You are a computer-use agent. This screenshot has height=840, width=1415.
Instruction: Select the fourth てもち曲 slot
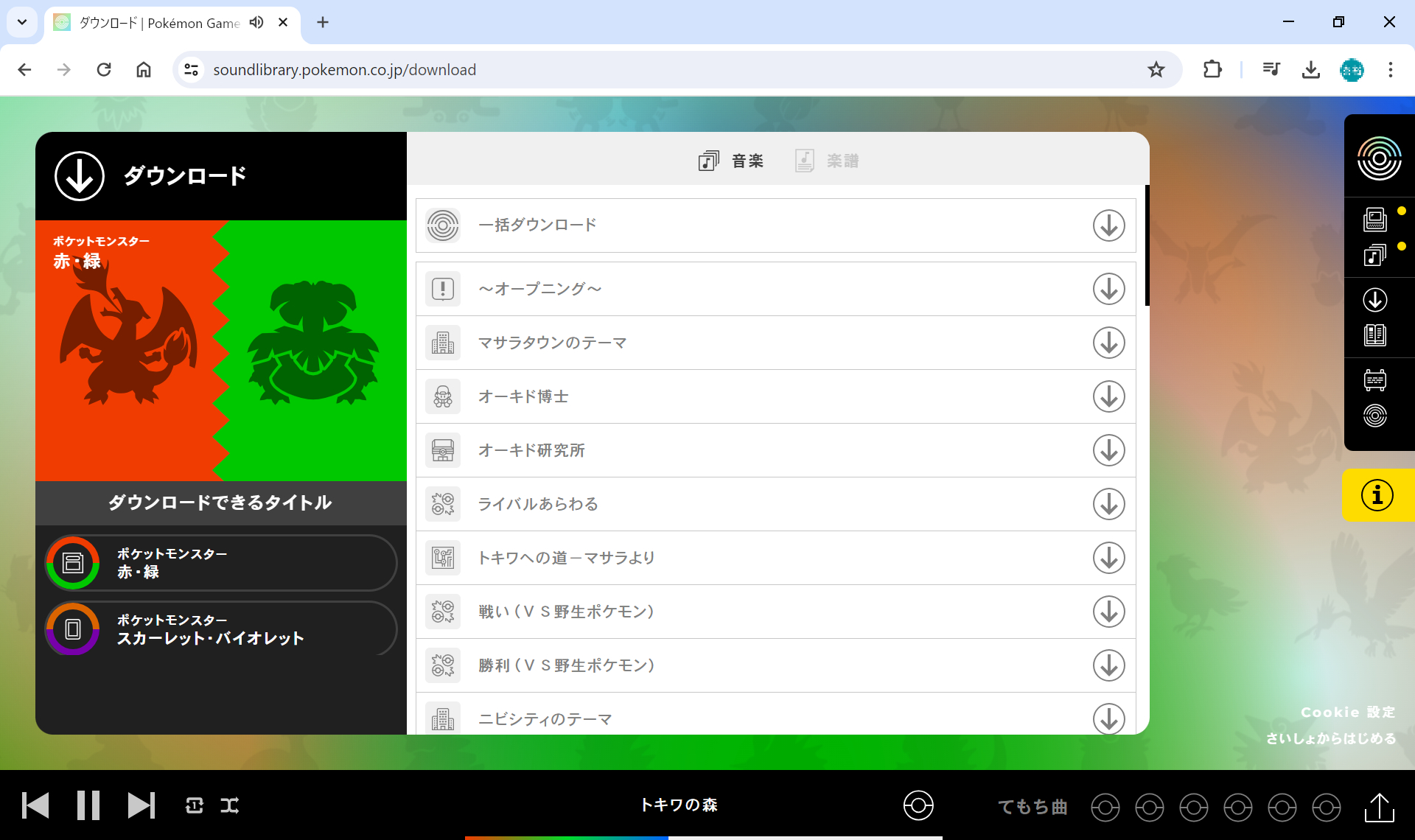pos(1238,808)
